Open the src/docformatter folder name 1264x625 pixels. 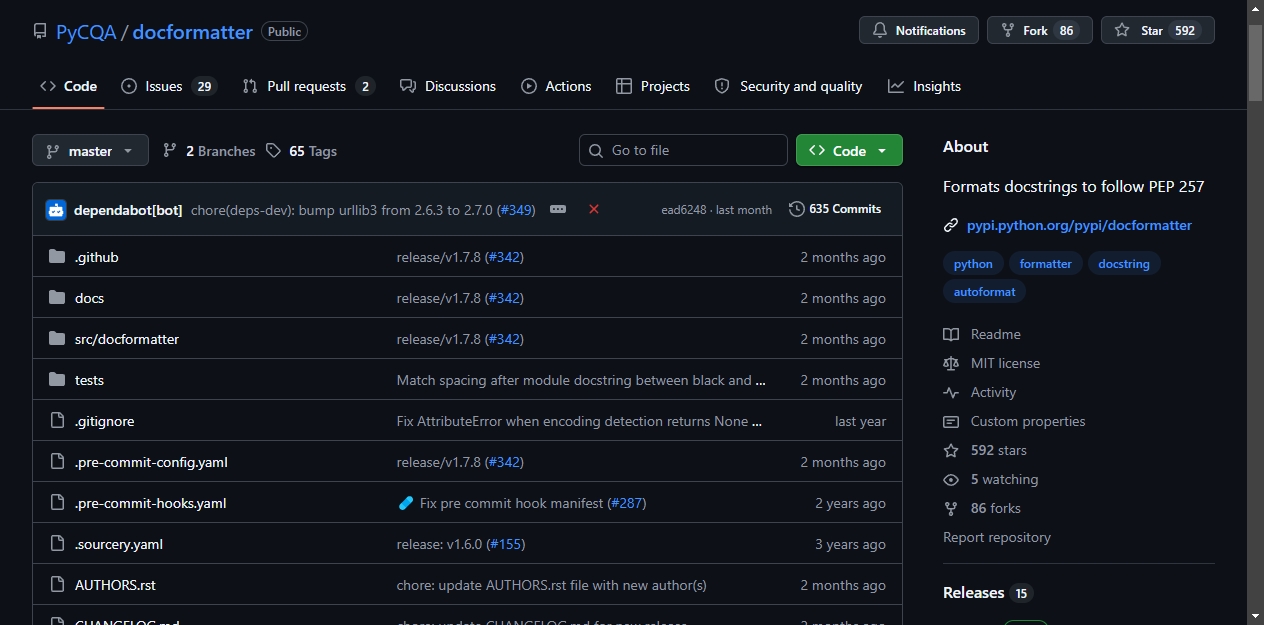[x=127, y=339]
